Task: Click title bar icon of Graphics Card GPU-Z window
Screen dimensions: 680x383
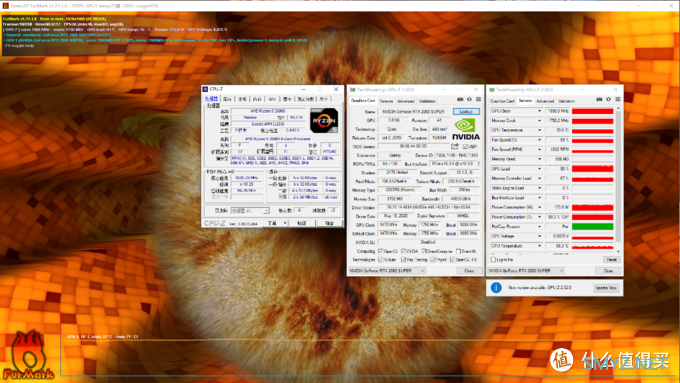Action: [x=353, y=90]
